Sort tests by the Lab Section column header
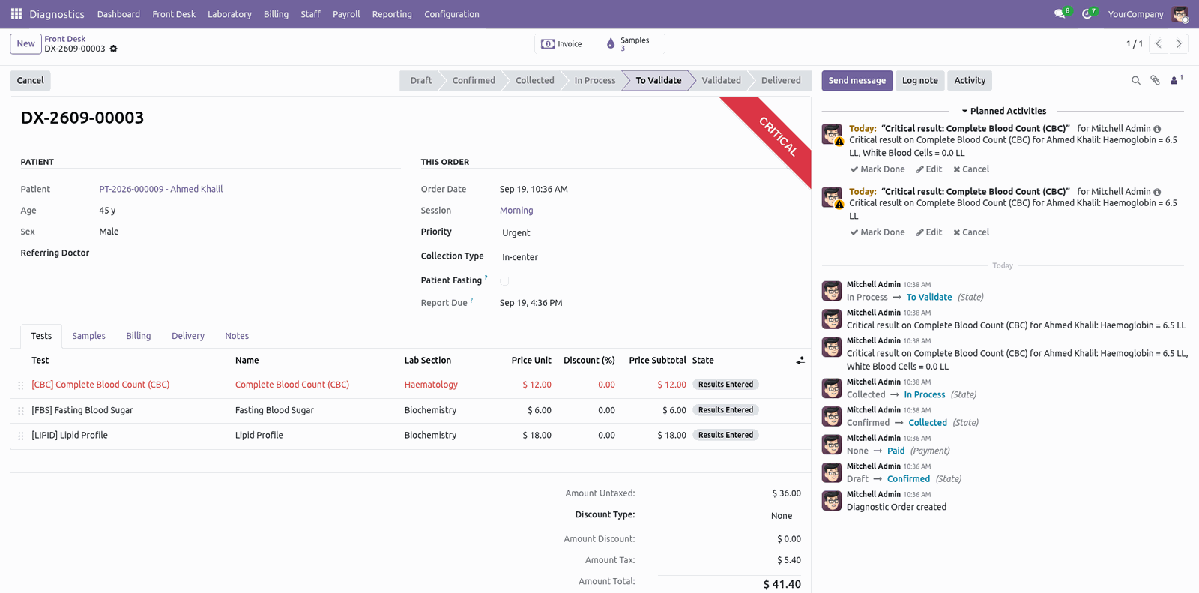The image size is (1199, 593). pos(427,360)
